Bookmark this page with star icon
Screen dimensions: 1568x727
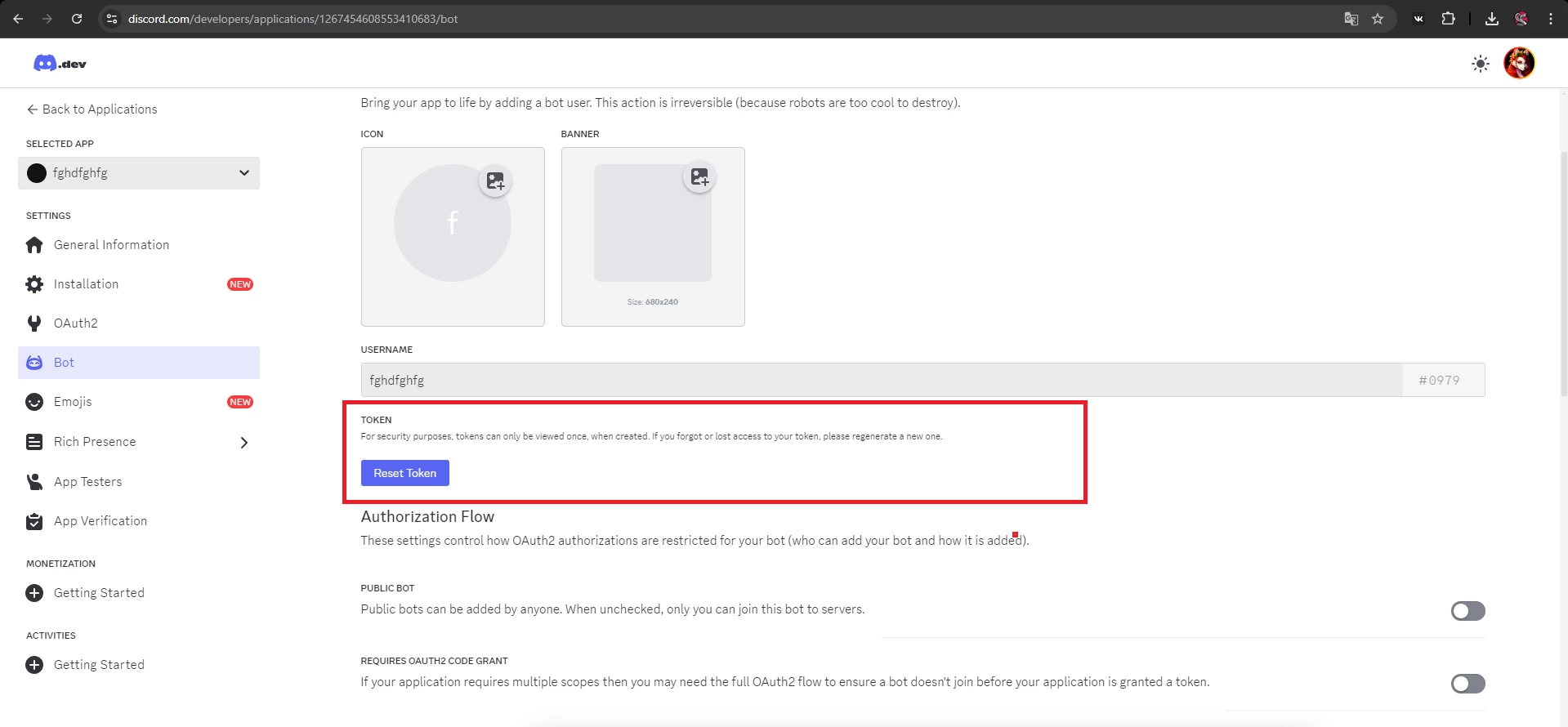[1378, 19]
